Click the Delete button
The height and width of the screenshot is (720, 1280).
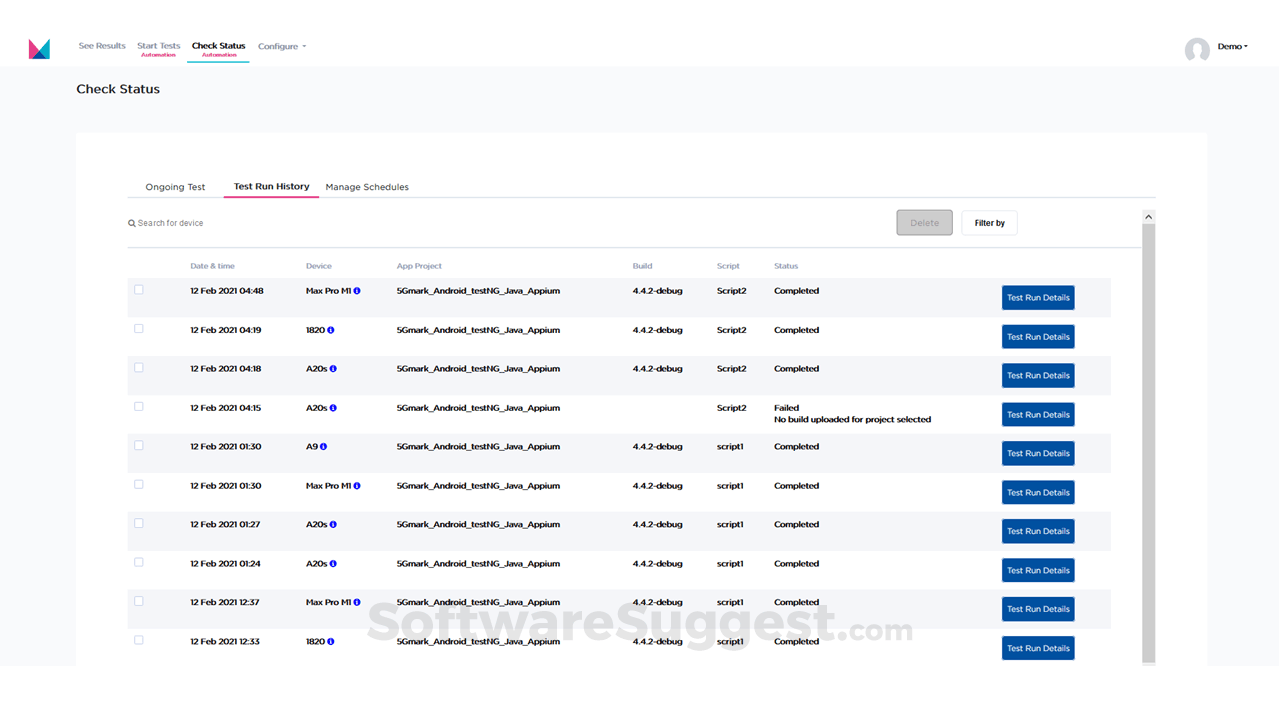[x=924, y=222]
